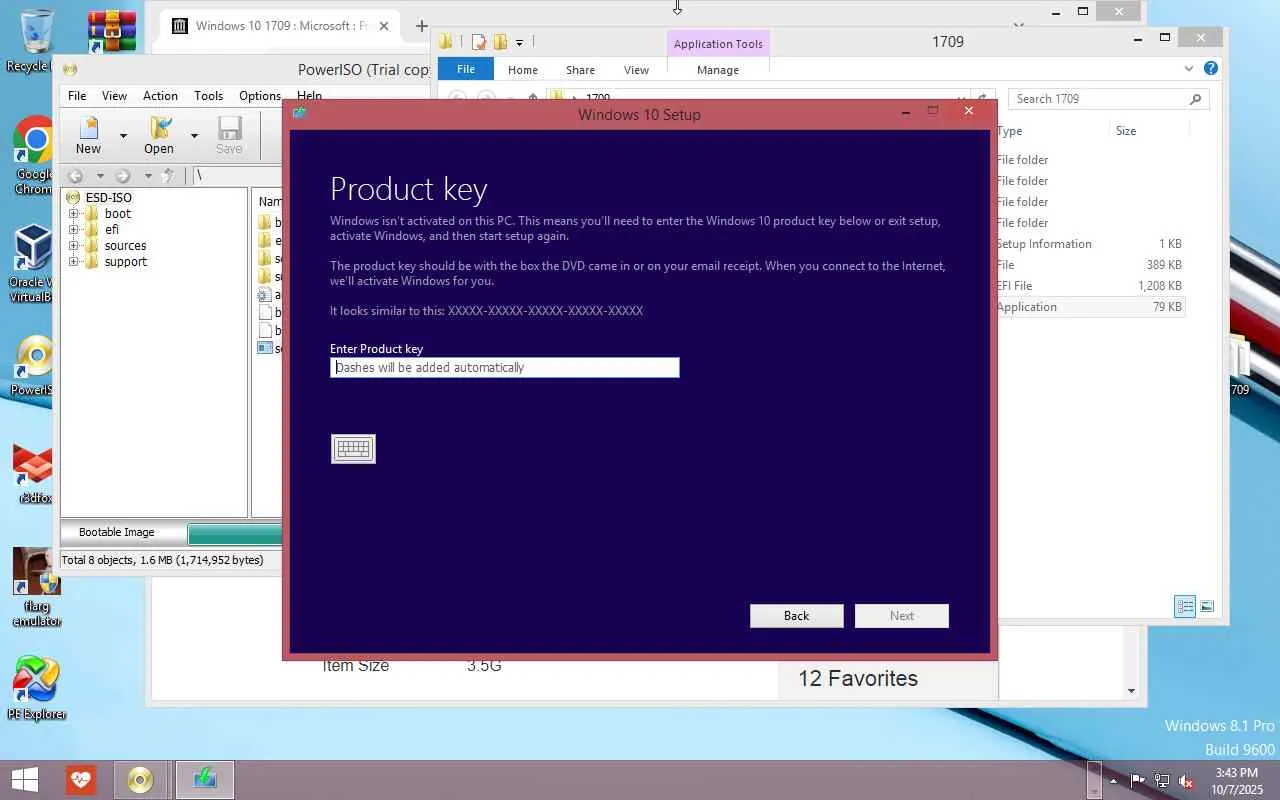
Task: Open the dropdown arrow beside Open in PowerISO
Action: [x=194, y=135]
